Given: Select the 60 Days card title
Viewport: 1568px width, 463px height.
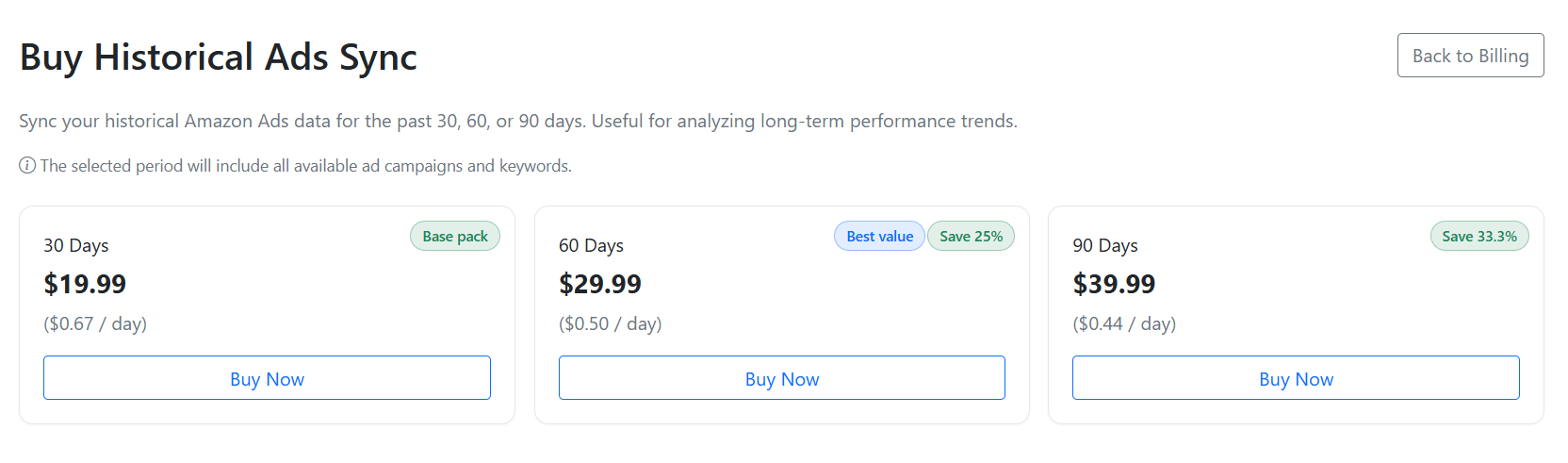Looking at the screenshot, I should coord(591,246).
